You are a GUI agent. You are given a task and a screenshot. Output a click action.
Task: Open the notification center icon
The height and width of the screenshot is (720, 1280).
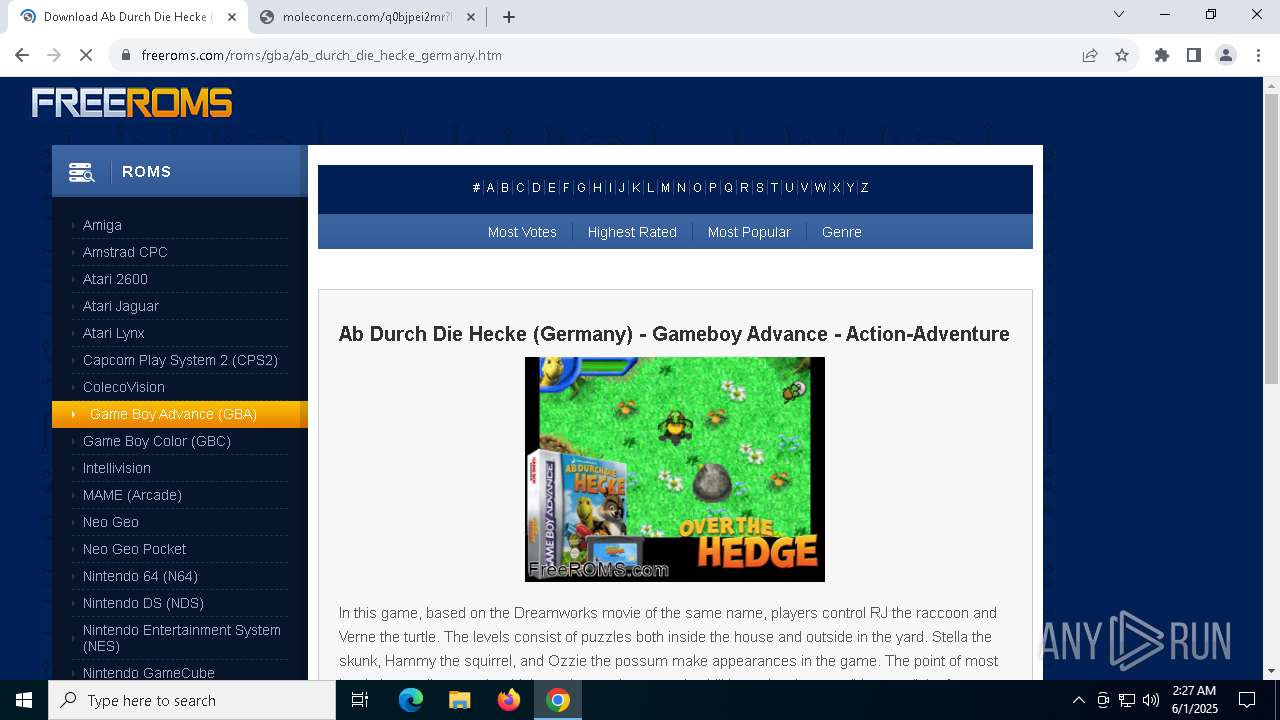[x=1247, y=700]
